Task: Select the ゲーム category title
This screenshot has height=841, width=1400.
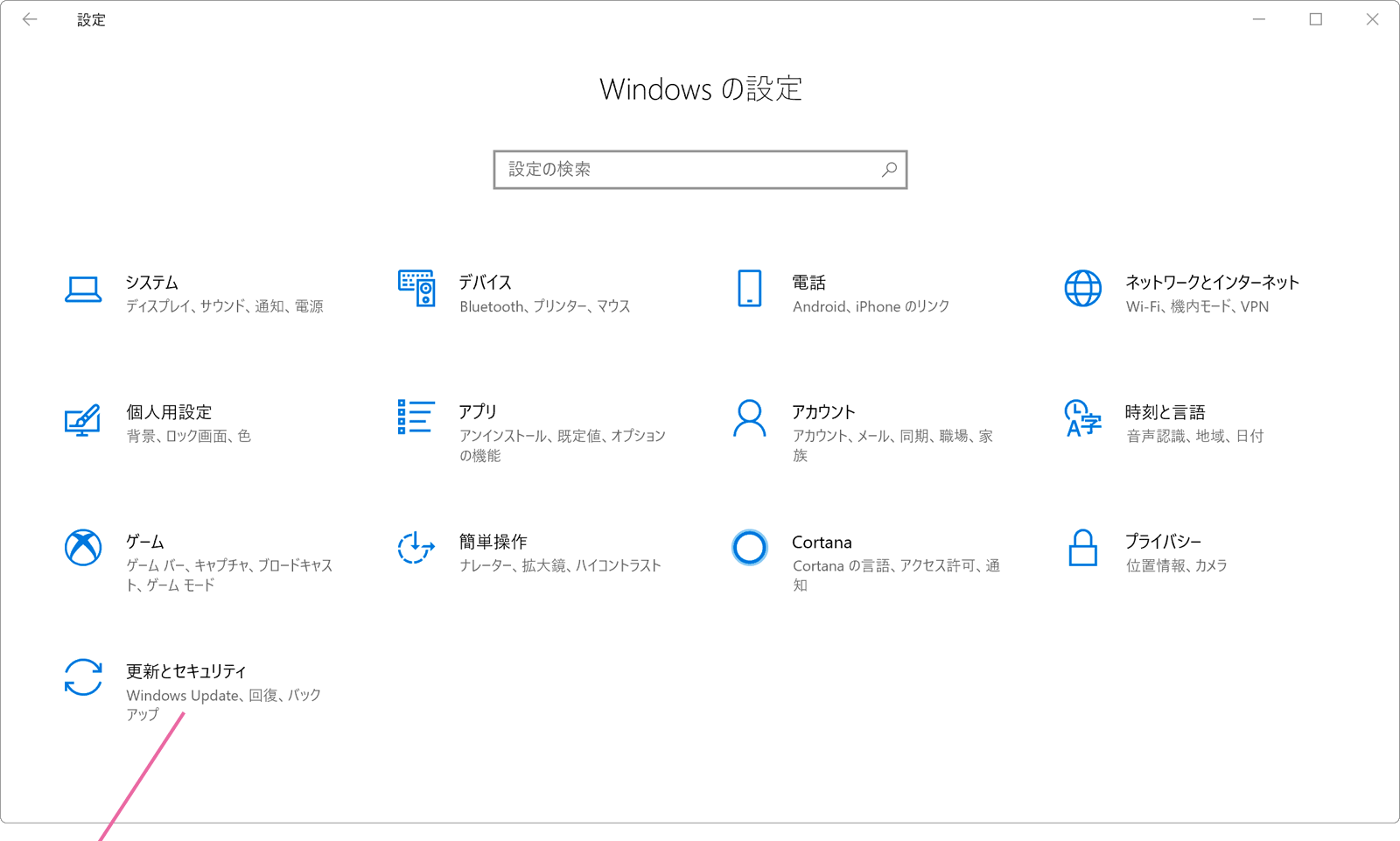Action: point(145,542)
